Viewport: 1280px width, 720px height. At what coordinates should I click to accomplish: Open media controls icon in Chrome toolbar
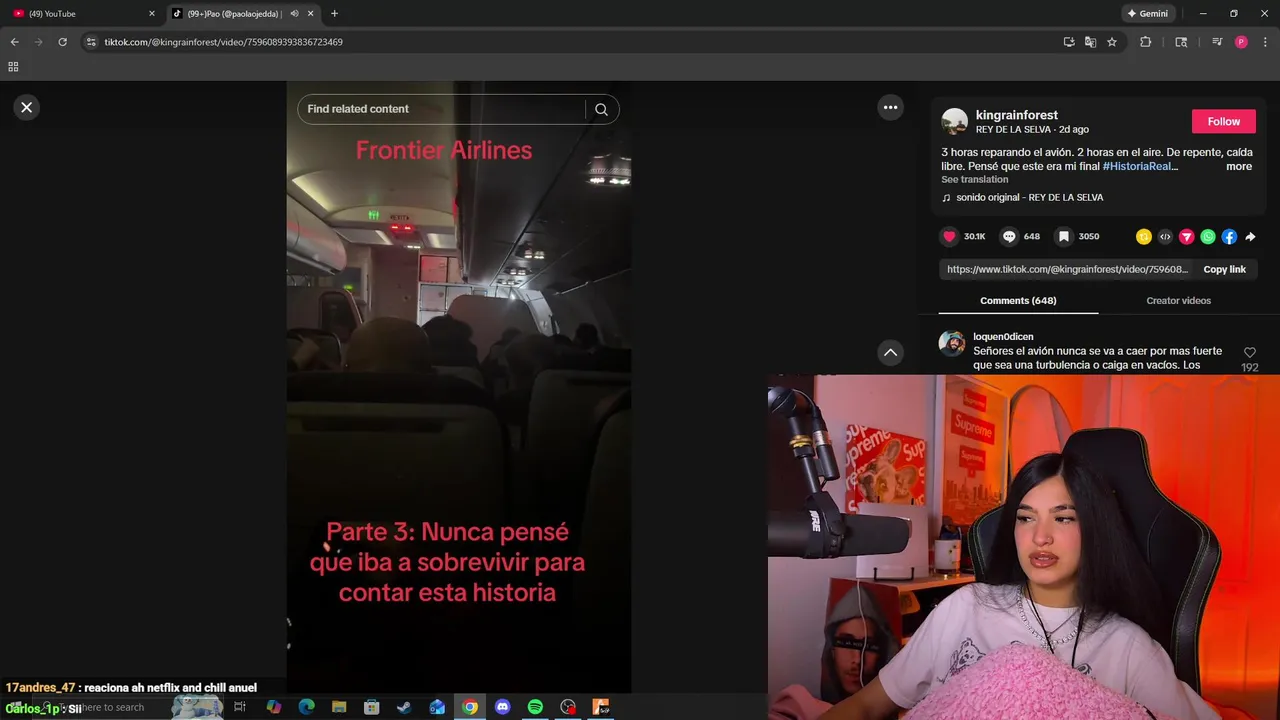[x=1217, y=42]
